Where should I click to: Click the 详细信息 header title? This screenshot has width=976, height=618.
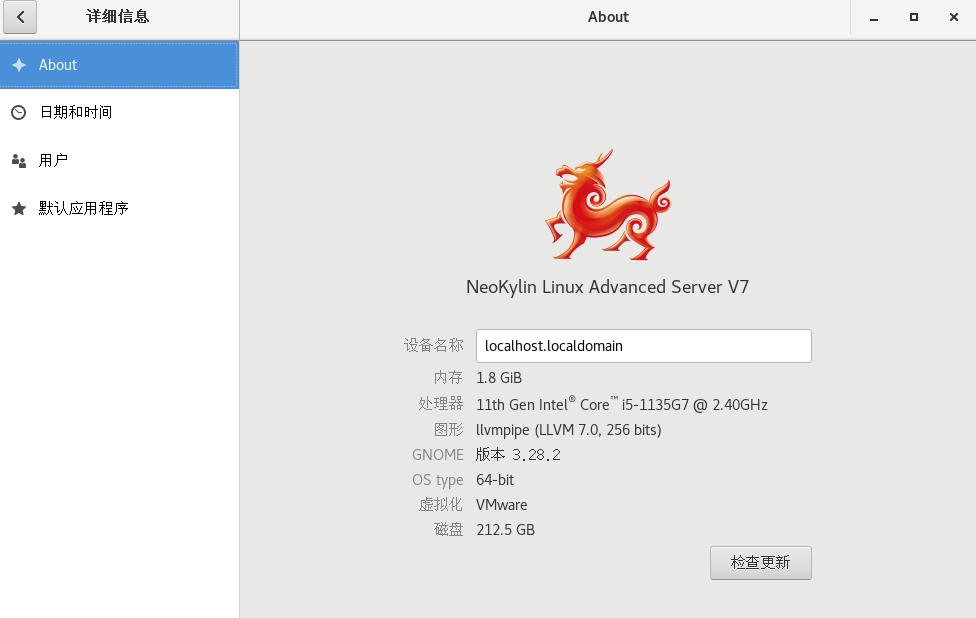118,17
